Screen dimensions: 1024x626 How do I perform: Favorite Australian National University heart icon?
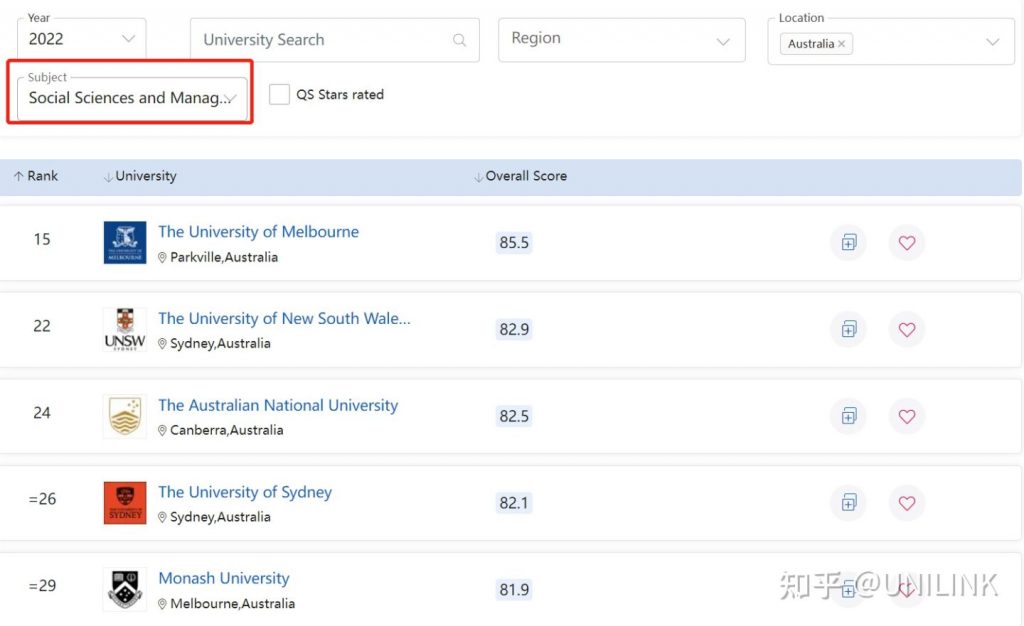tap(906, 416)
